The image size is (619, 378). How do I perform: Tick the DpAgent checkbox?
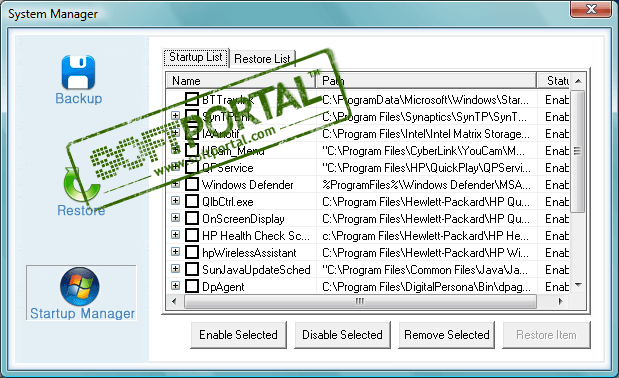click(192, 286)
